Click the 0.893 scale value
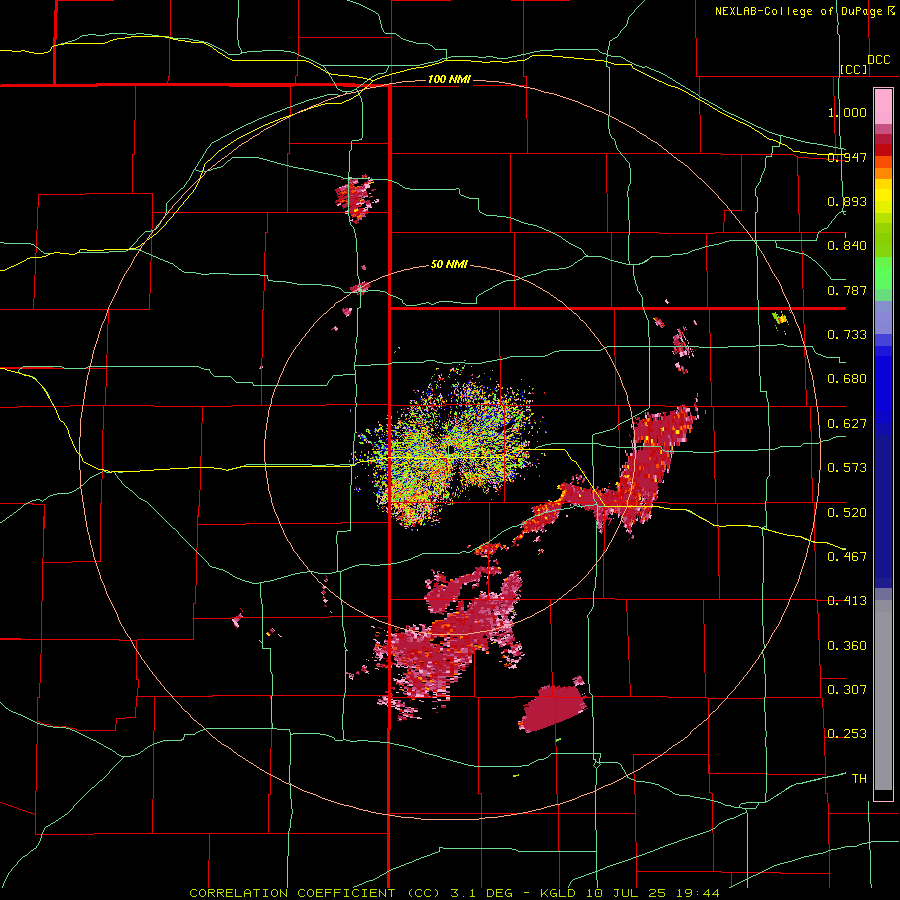Viewport: 900px width, 900px height. [847, 201]
